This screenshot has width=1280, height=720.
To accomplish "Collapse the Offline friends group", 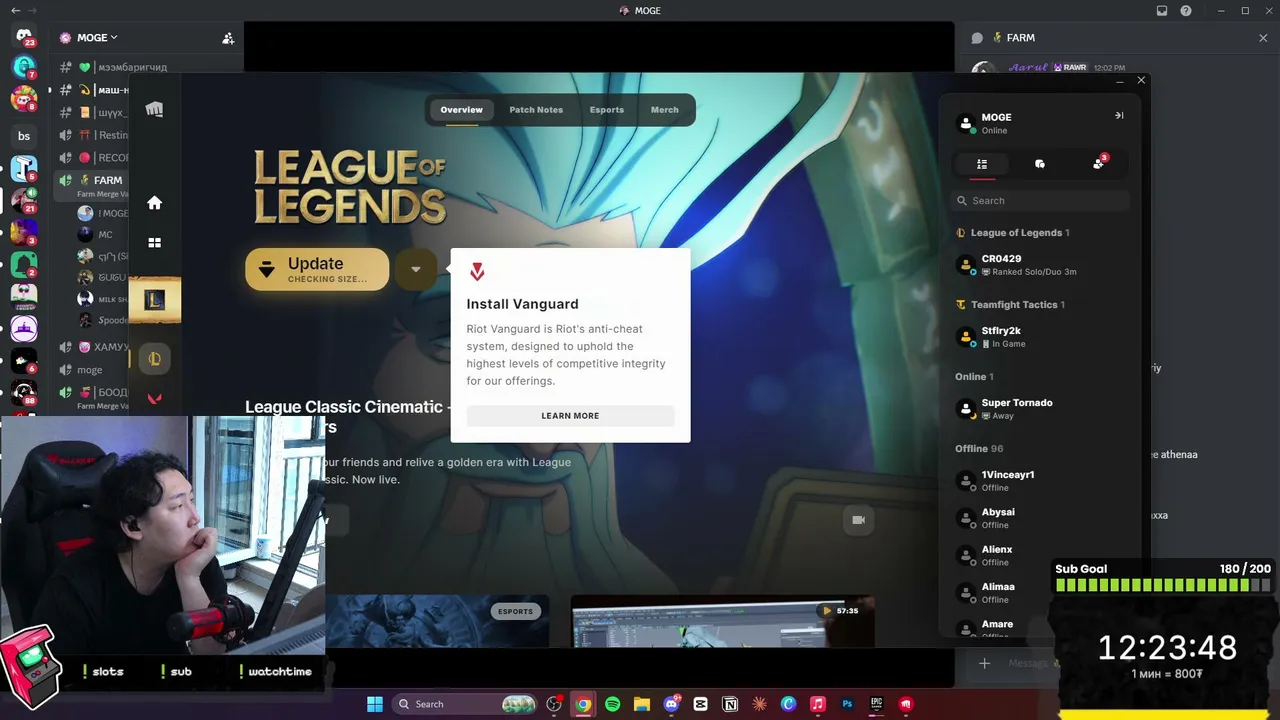I will [x=979, y=449].
